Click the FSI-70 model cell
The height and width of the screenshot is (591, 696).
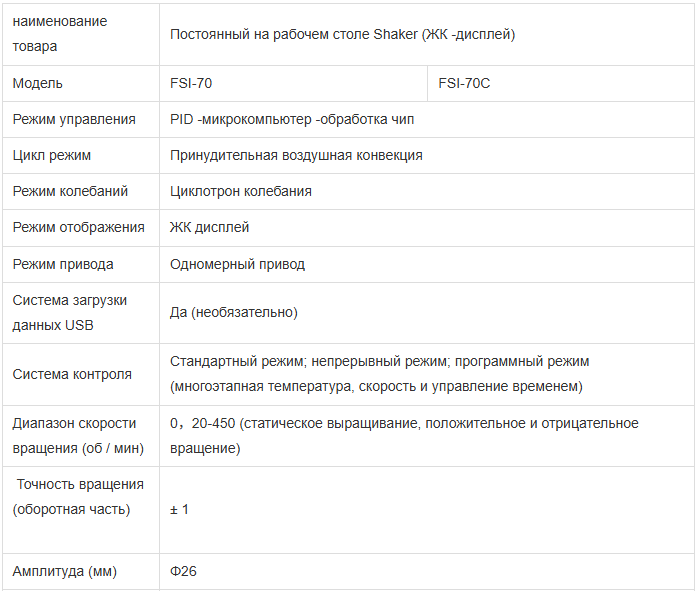click(293, 83)
